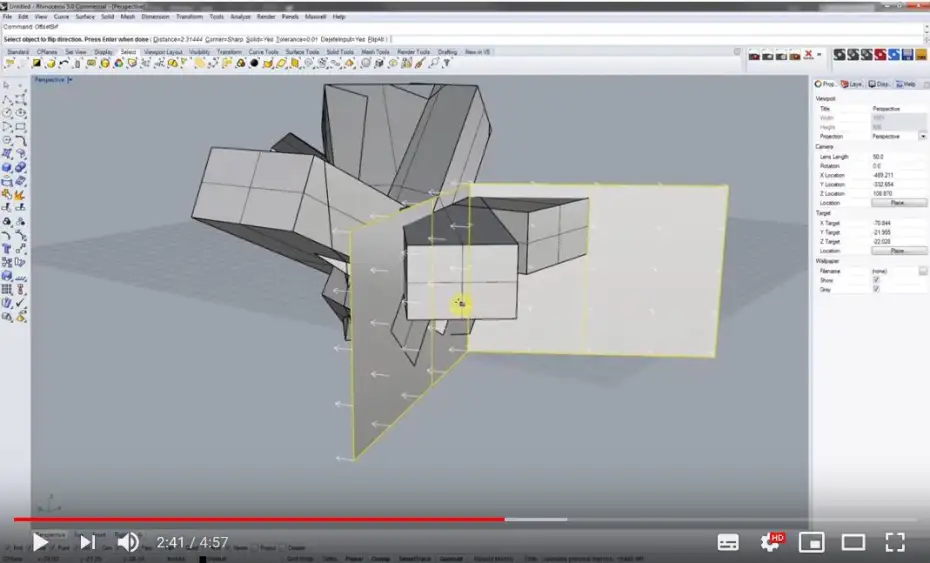Skip to the next video

point(87,542)
